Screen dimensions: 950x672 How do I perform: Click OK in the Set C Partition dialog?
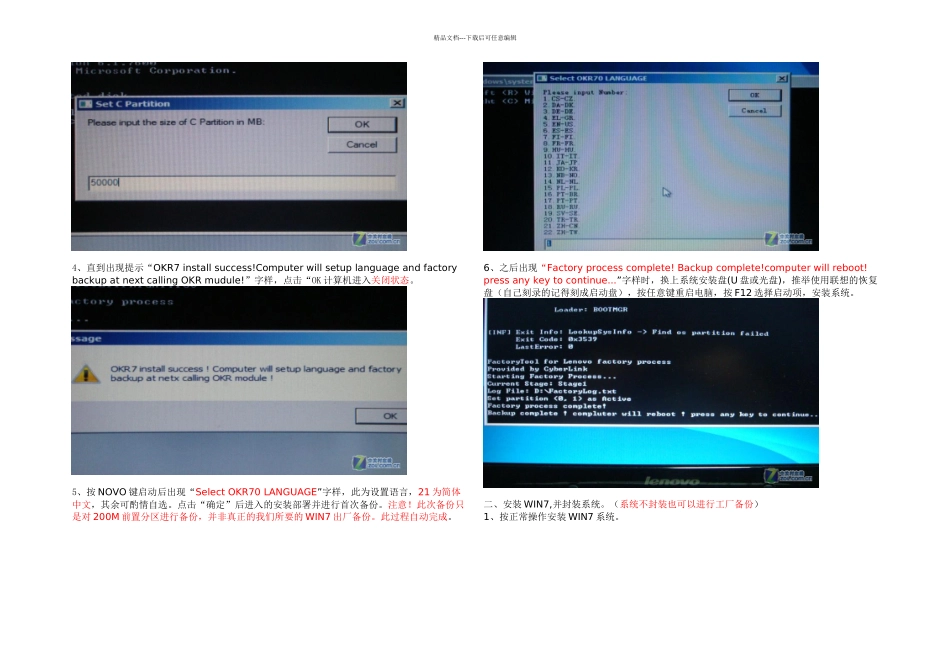click(362, 124)
